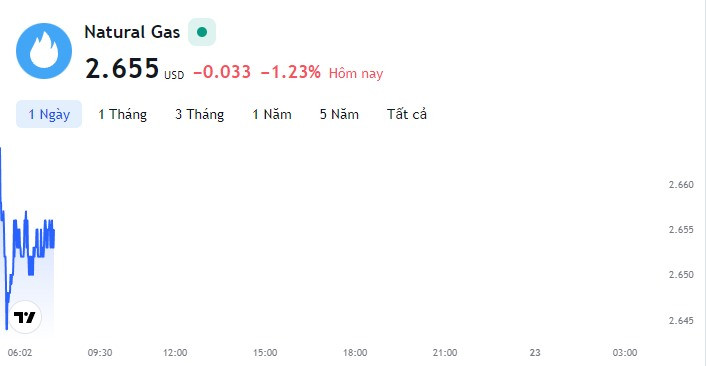
Task: Switch to the 3 Tháng range tab
Action: pyautogui.click(x=199, y=114)
